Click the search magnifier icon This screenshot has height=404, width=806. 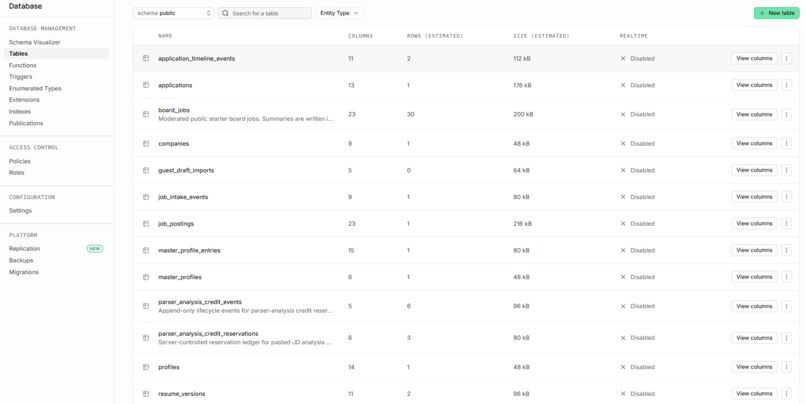click(x=225, y=13)
